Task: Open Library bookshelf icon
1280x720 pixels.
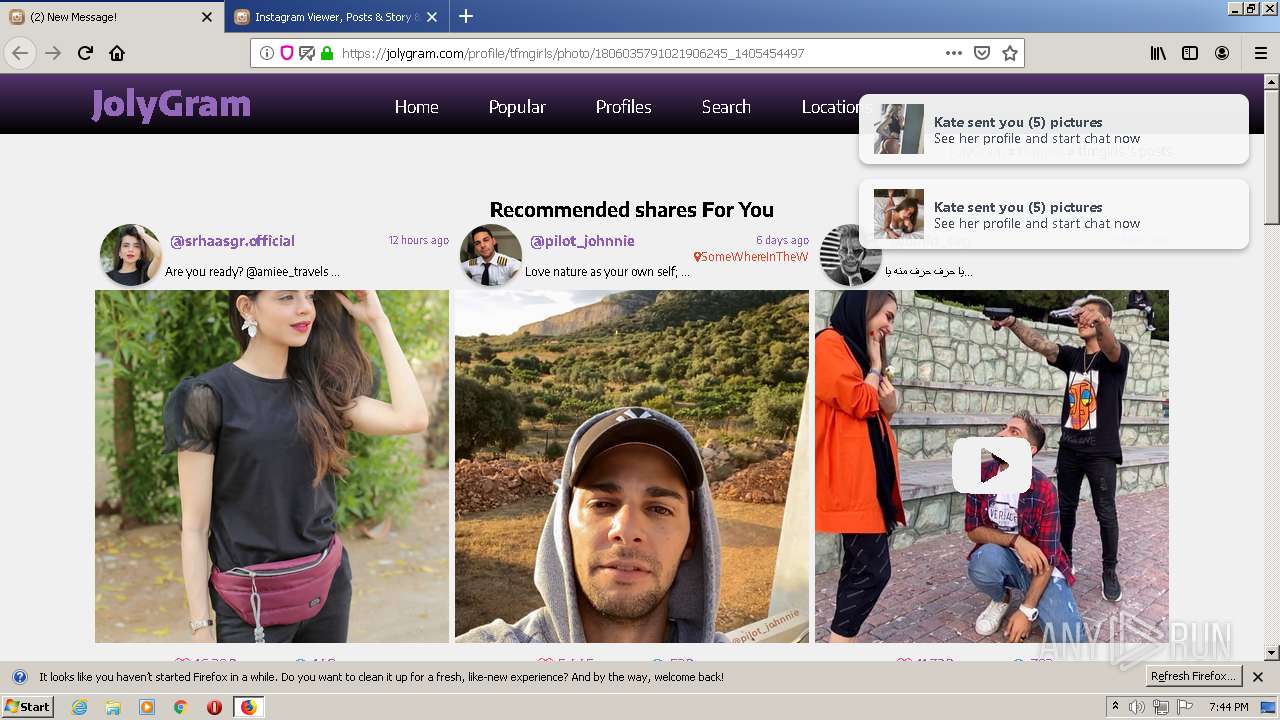Action: coord(1158,53)
